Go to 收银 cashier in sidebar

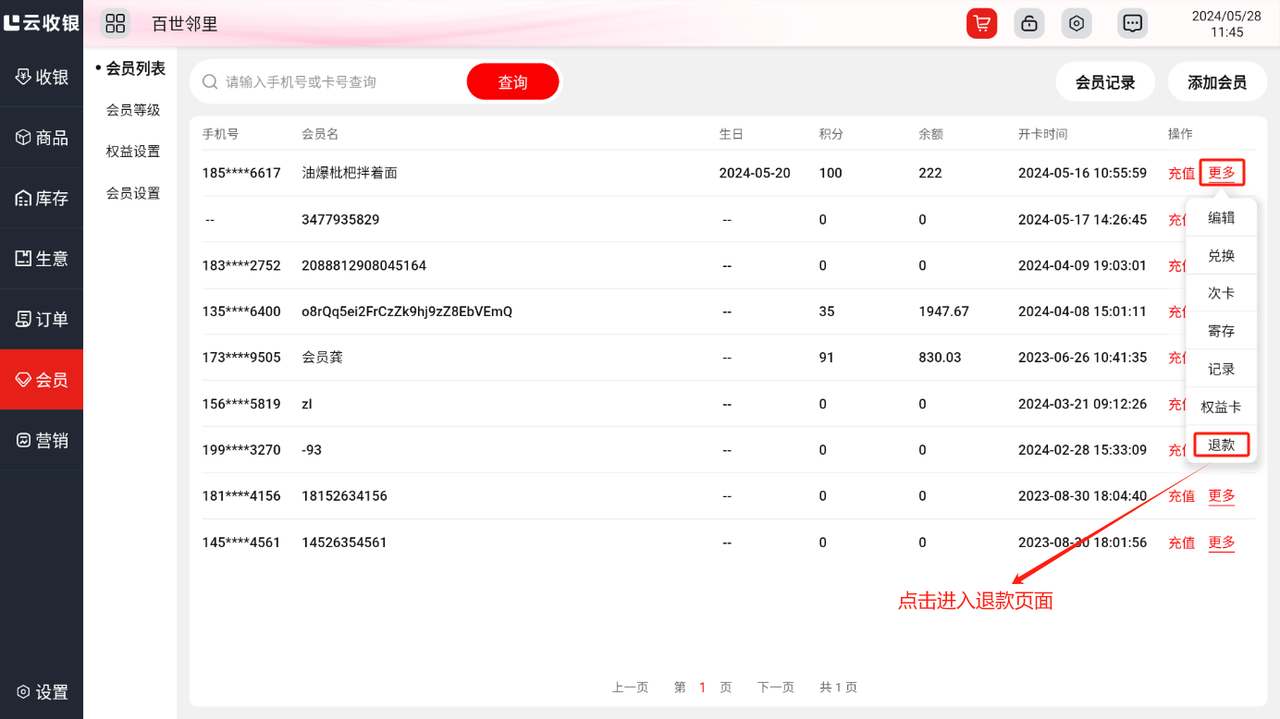(x=42, y=77)
